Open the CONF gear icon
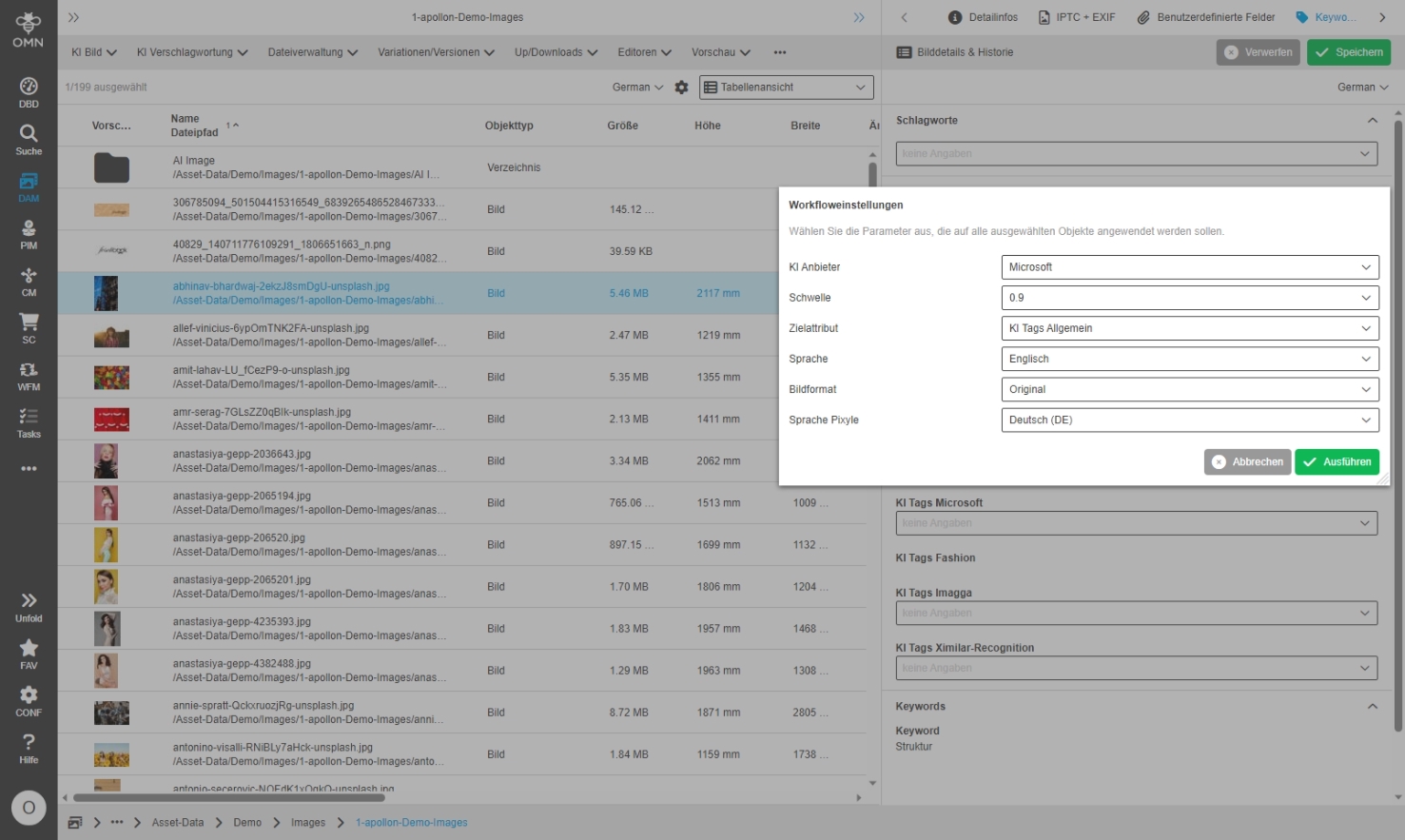The height and width of the screenshot is (840, 1405). click(29, 696)
